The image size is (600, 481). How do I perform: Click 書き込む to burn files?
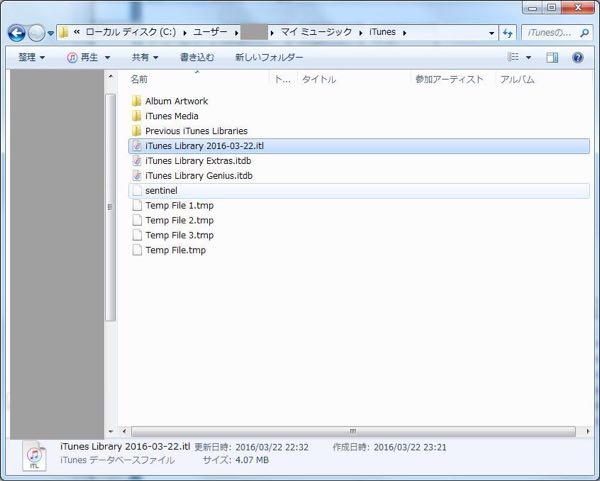[197, 57]
